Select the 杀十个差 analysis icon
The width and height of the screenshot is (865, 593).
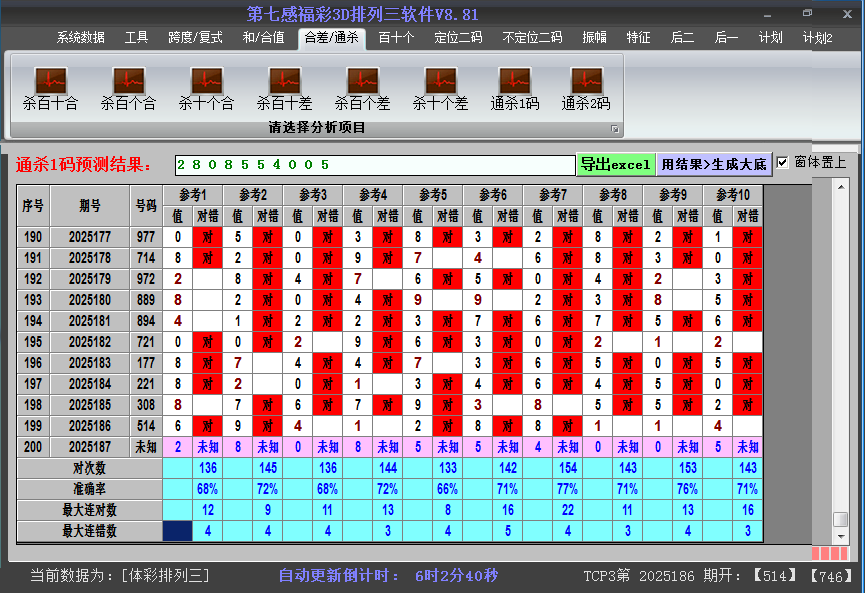click(440, 88)
